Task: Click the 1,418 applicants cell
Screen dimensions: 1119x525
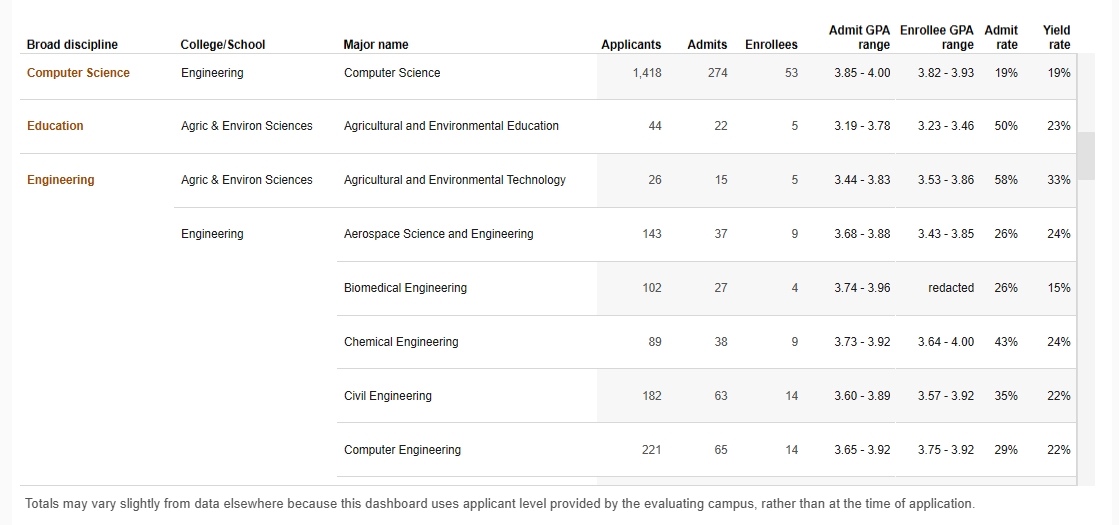Action: pos(647,73)
